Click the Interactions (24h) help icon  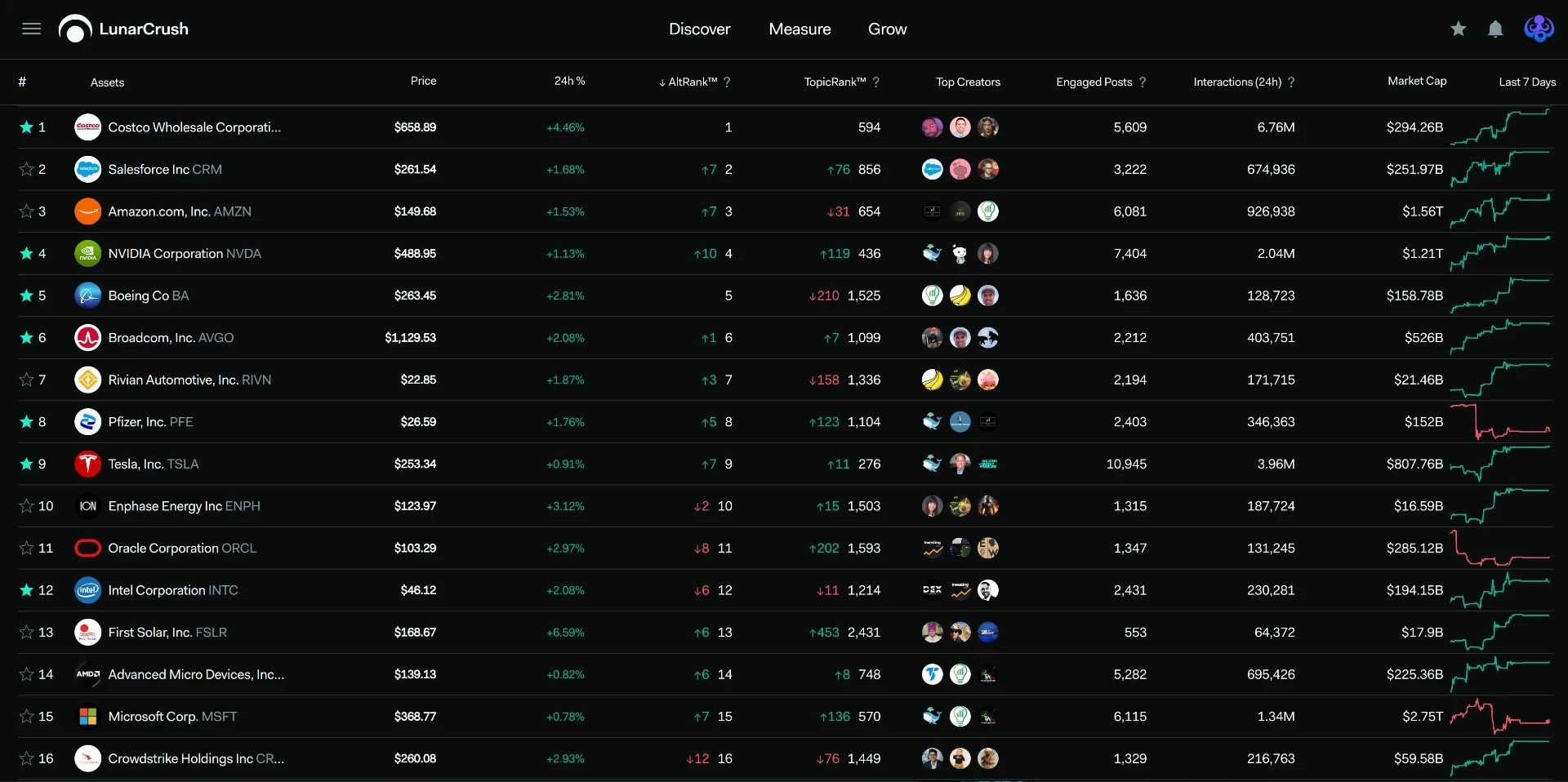click(1291, 82)
